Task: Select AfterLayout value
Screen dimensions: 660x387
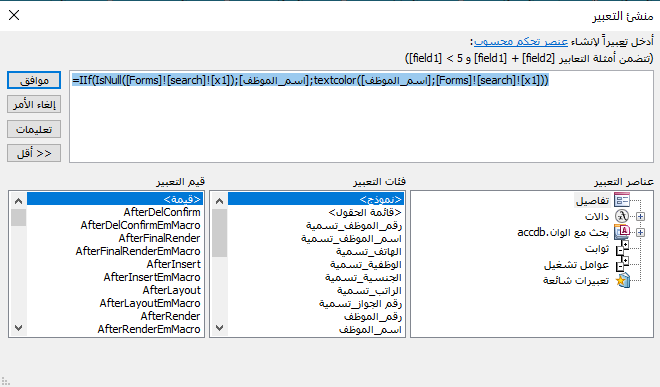Action: point(115,291)
